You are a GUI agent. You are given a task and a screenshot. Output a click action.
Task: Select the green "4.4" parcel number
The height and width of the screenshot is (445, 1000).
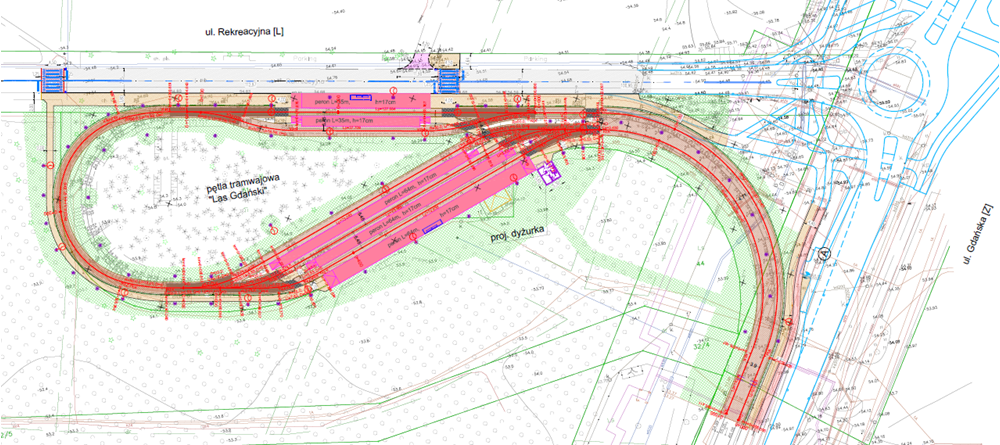click(700, 262)
